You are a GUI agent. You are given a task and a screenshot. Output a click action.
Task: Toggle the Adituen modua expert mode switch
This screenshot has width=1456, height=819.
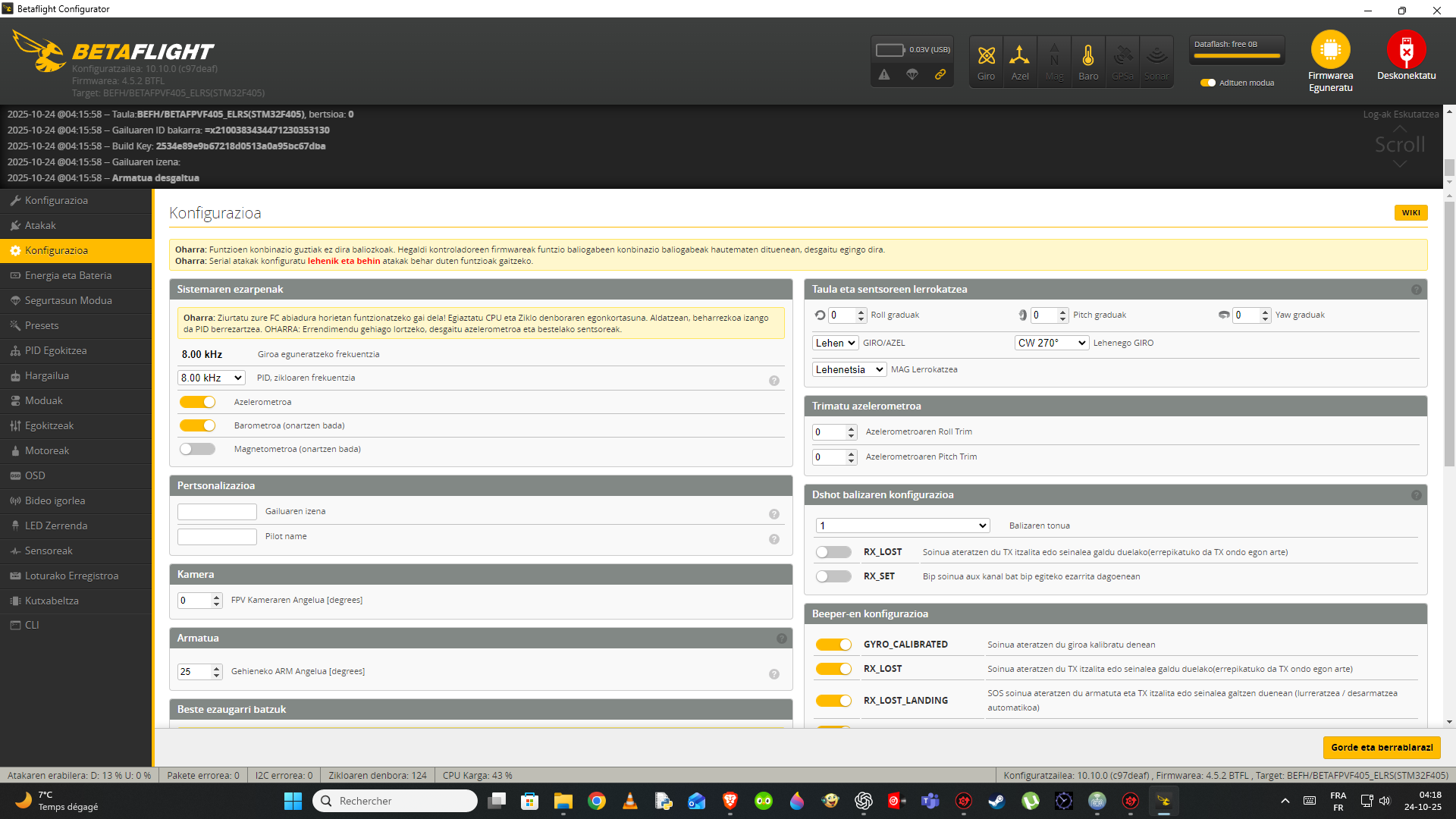coord(1208,83)
